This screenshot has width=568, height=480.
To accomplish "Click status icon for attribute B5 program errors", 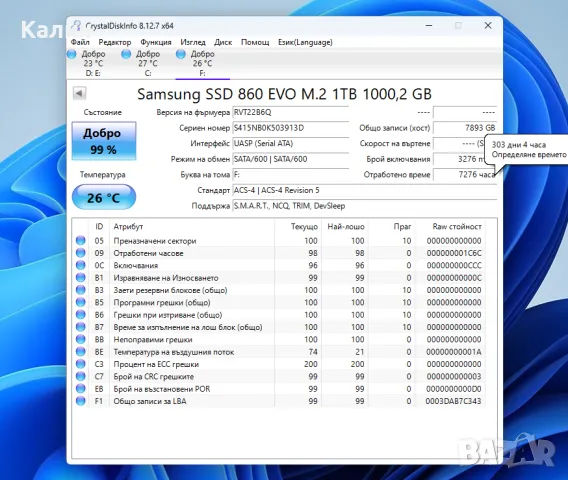I will [81, 302].
